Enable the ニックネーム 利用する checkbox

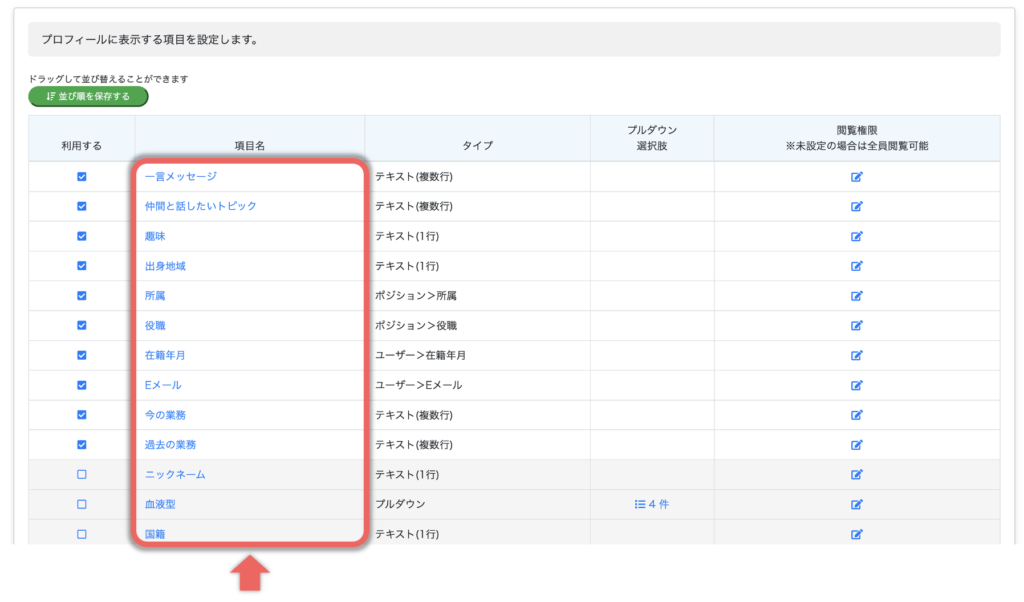[82, 475]
